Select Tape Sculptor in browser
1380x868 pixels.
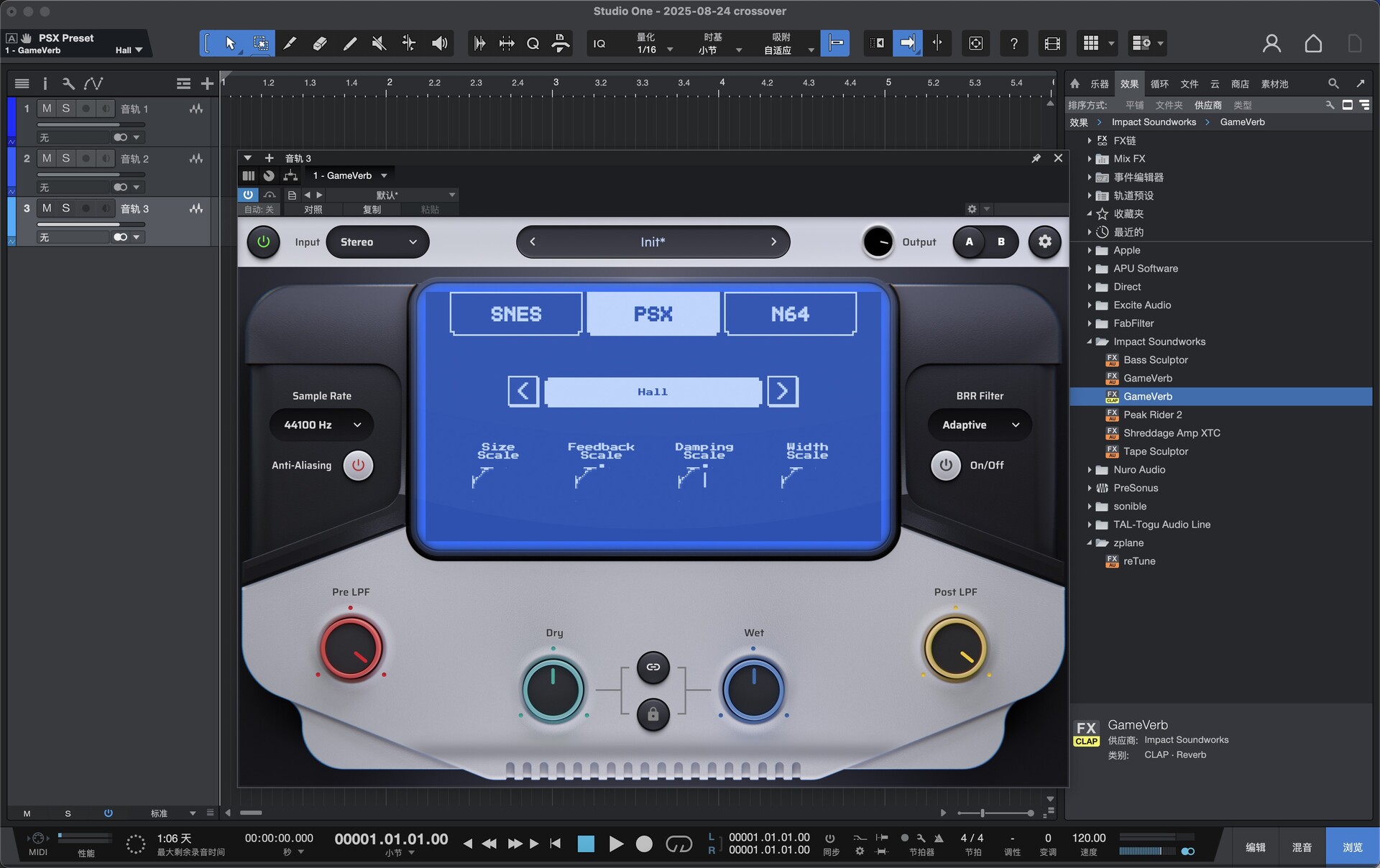tap(1156, 451)
